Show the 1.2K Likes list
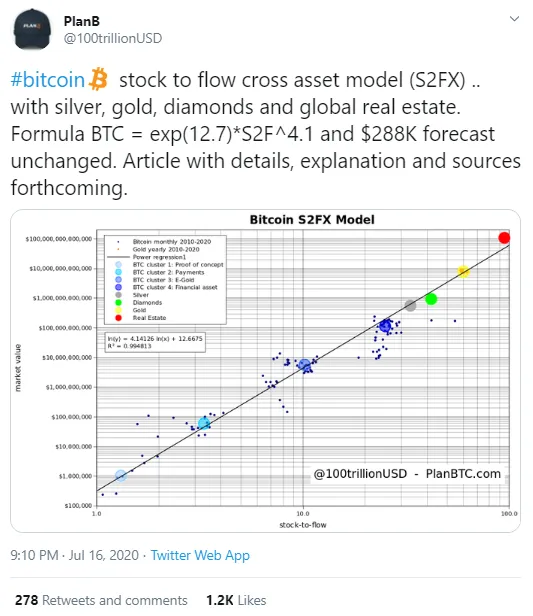The width and height of the screenshot is (533, 616). 236,600
